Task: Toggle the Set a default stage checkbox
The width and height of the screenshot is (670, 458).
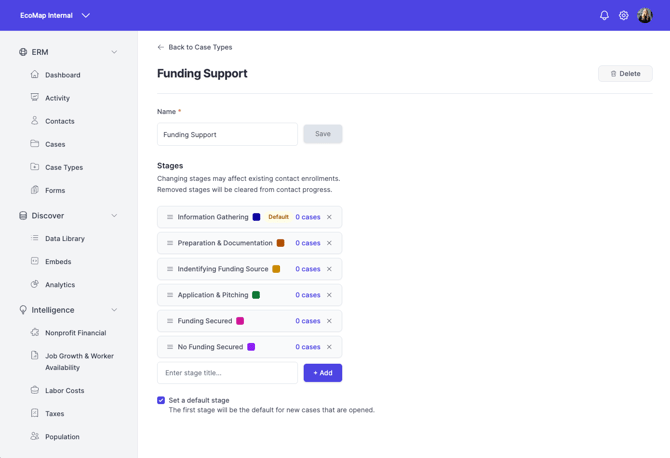Action: [x=161, y=400]
